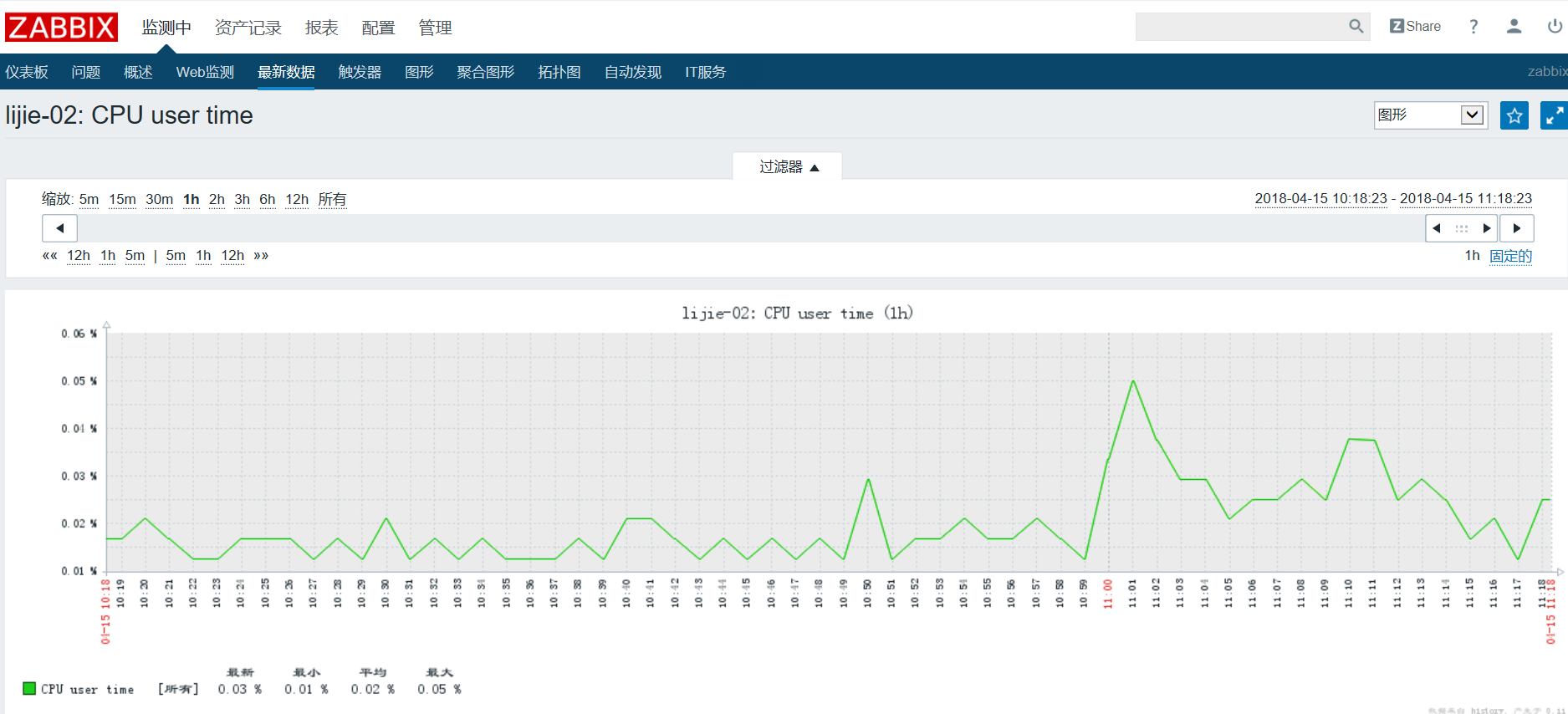
Task: Move back 5m in the navigation row
Action: [x=135, y=255]
